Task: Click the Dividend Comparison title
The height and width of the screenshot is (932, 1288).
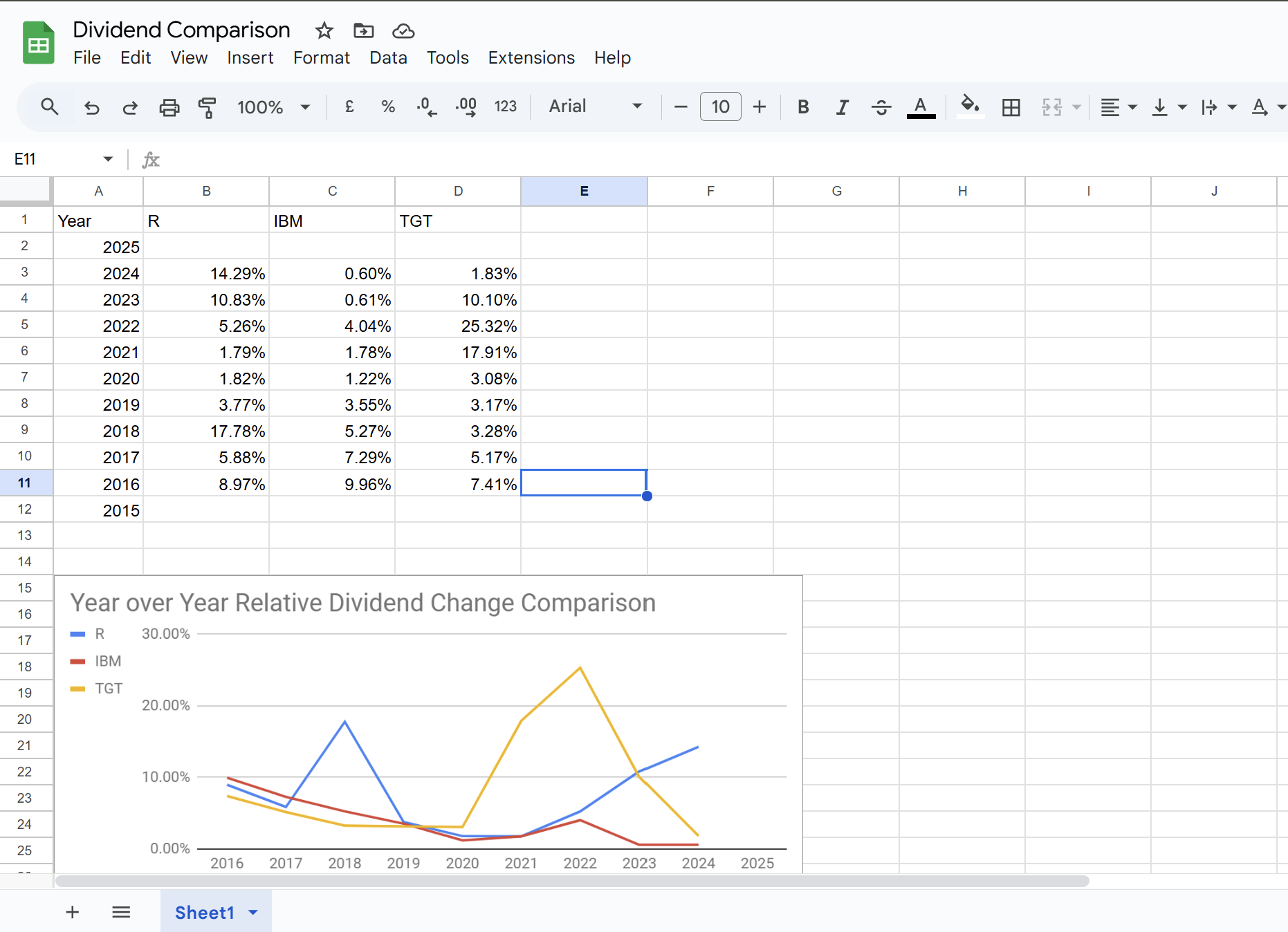Action: (182, 30)
